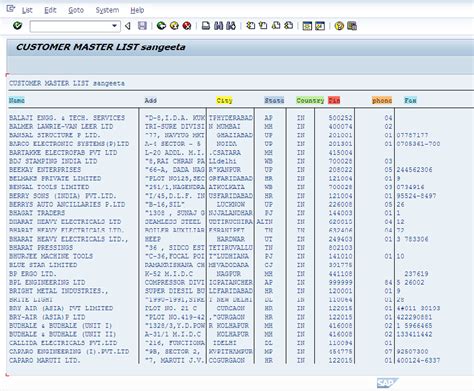Open the List menu
Viewport: 474px width, 391px height.
click(27, 10)
